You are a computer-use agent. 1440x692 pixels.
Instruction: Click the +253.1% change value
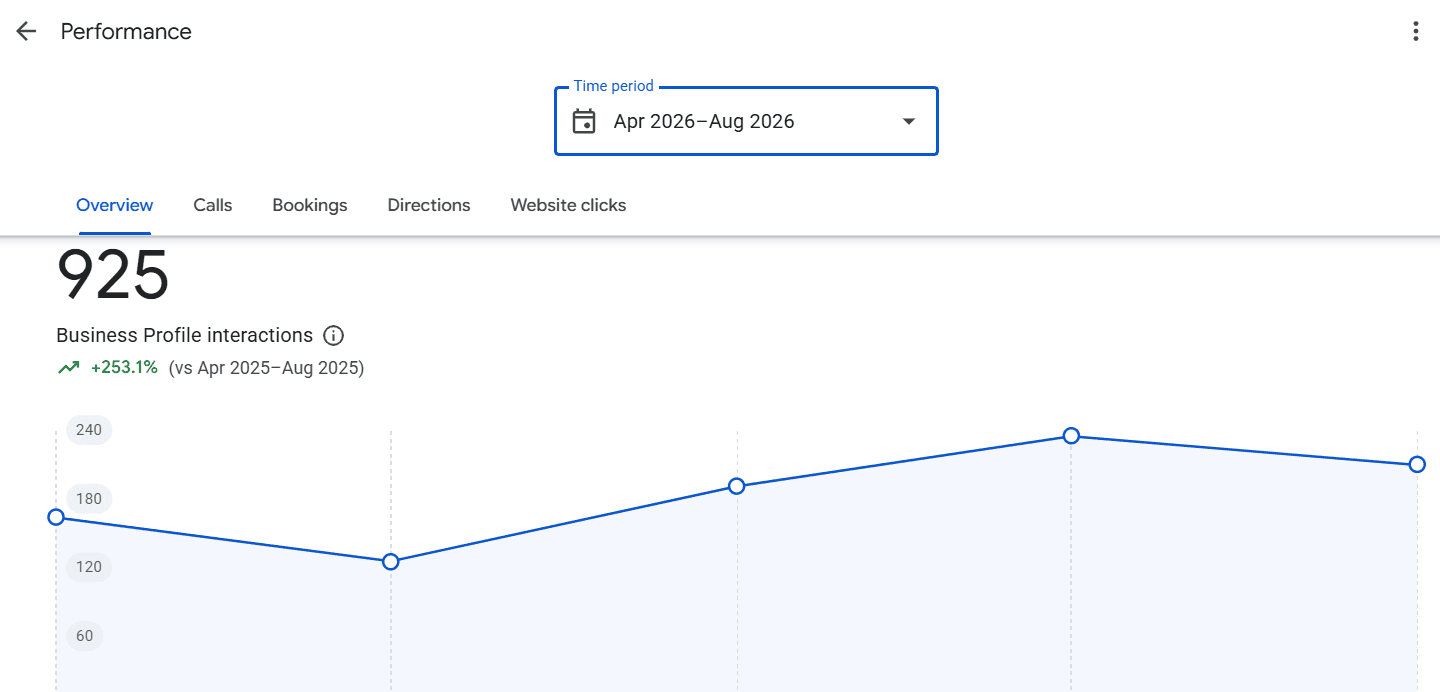(x=124, y=367)
